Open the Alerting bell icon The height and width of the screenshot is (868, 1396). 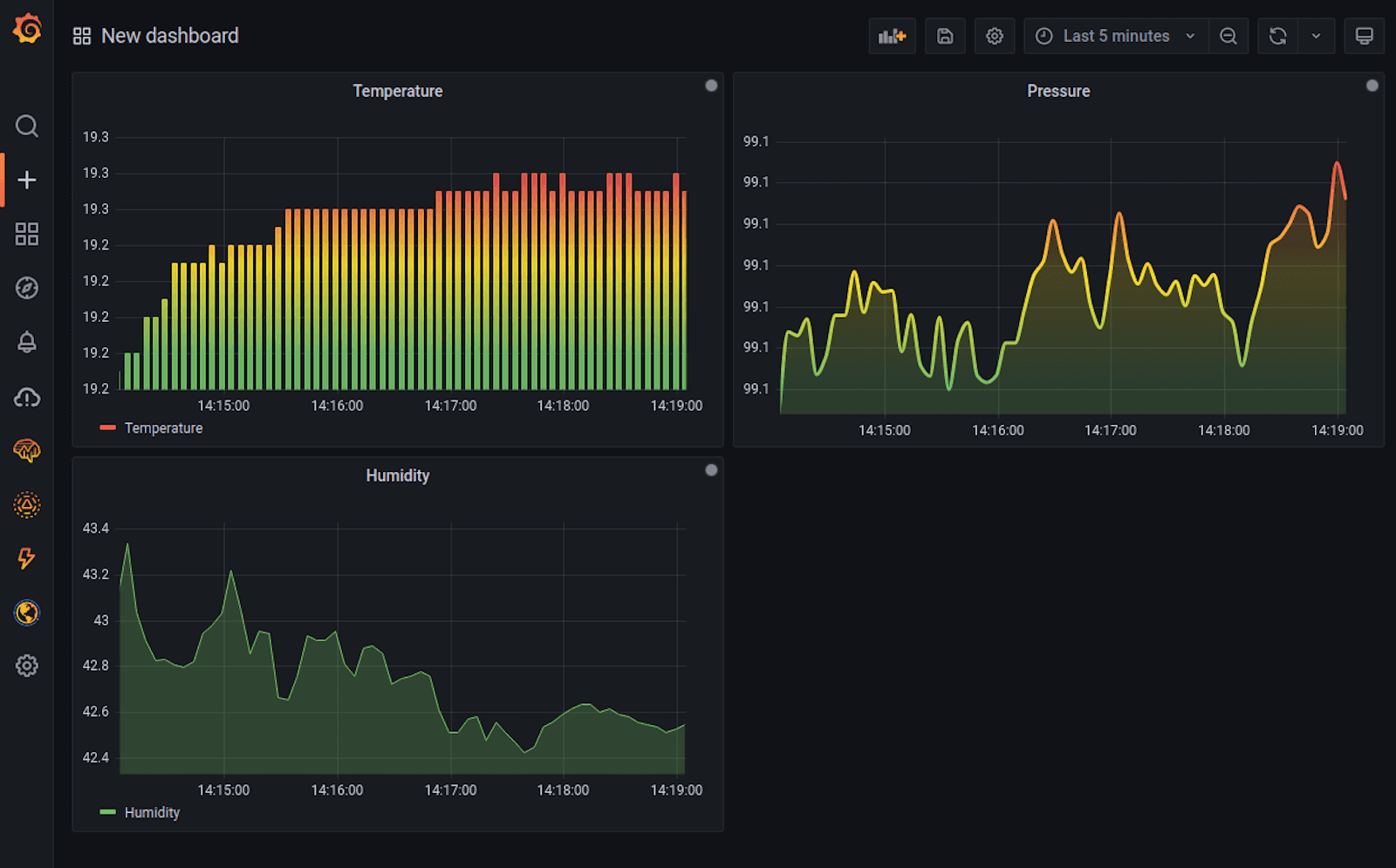(27, 342)
